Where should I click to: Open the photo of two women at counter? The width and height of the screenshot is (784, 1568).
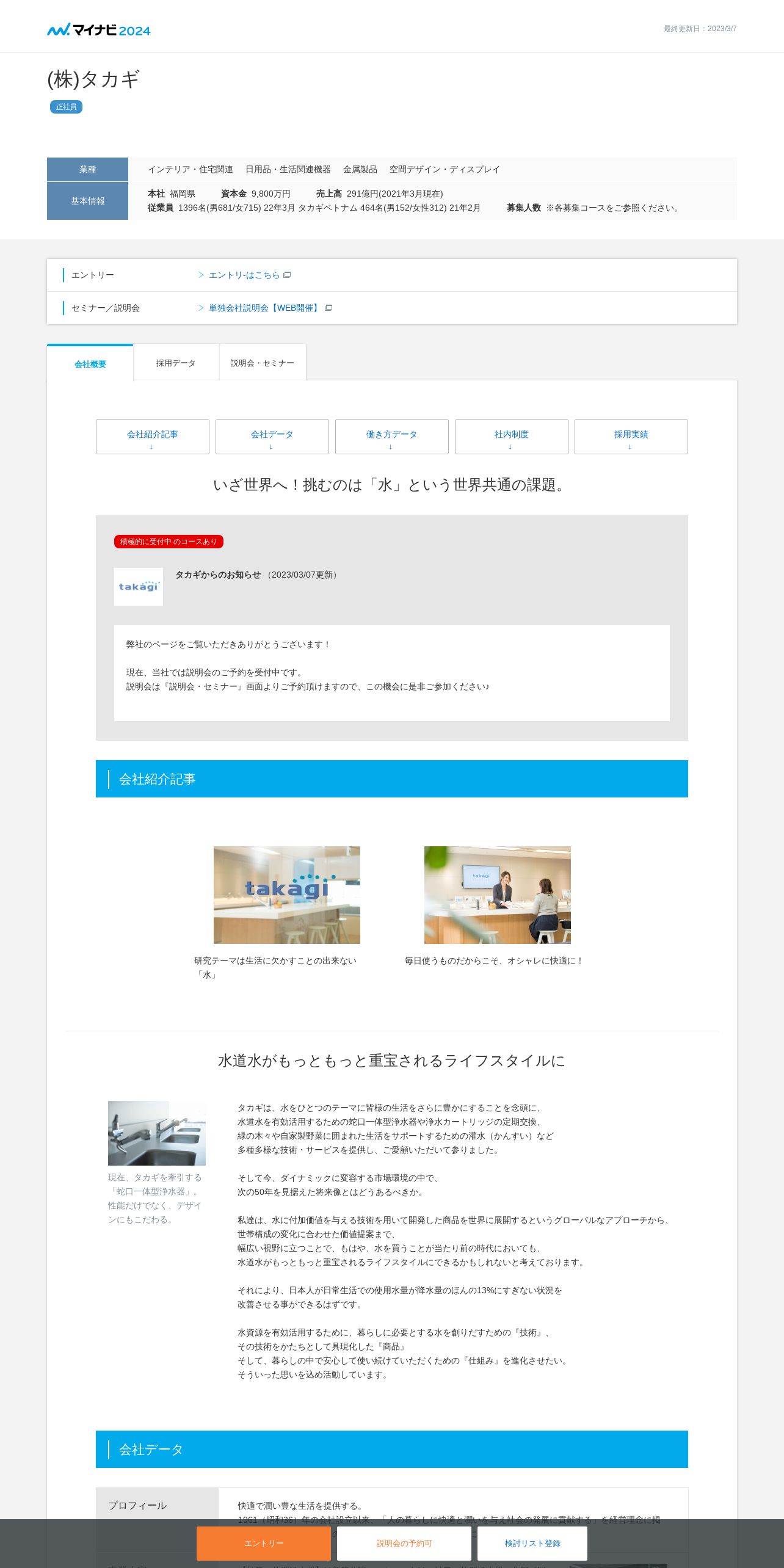498,895
